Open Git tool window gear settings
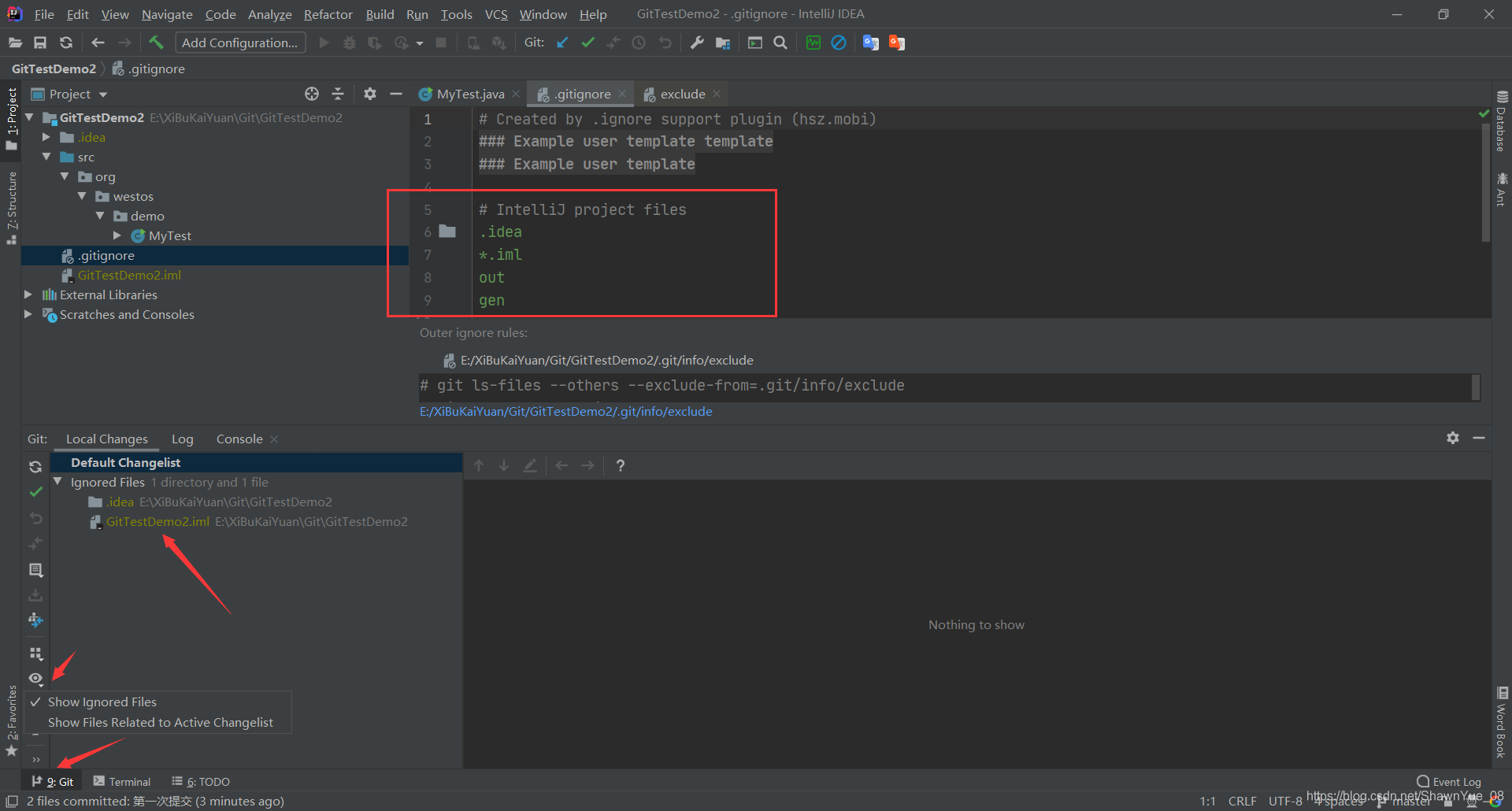The width and height of the screenshot is (1512, 811). coord(1453,438)
